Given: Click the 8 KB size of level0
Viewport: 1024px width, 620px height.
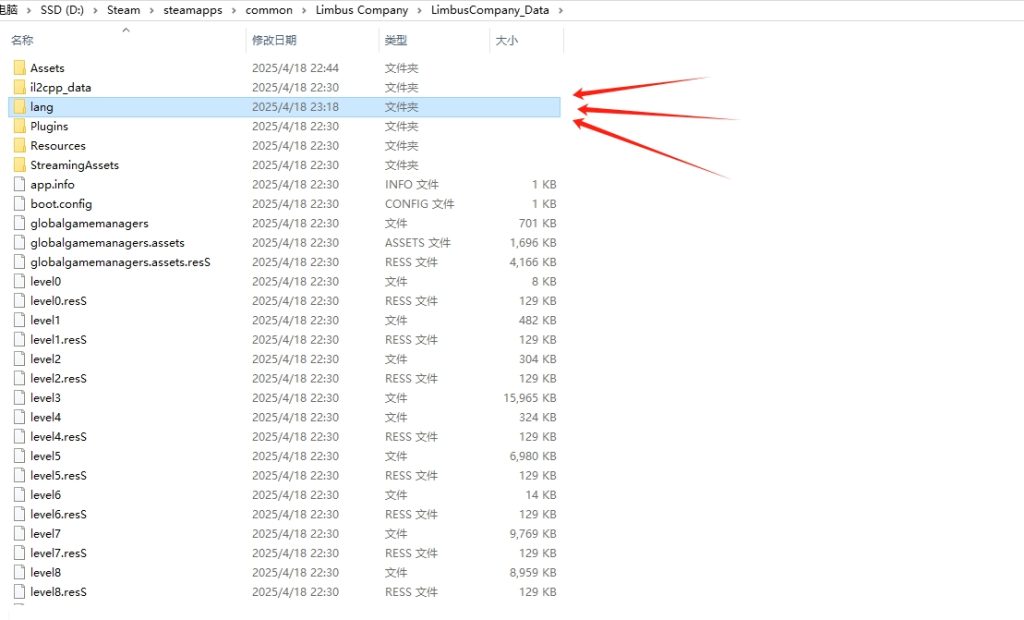Looking at the screenshot, I should [543, 282].
